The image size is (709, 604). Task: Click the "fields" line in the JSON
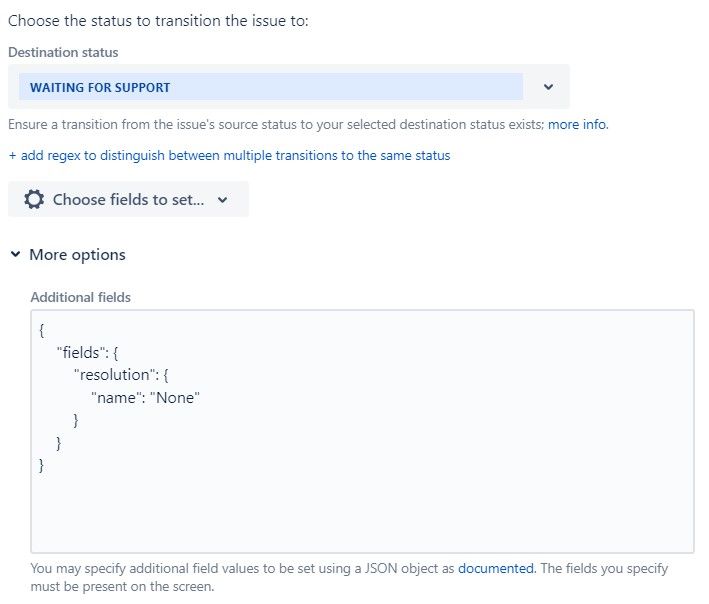pos(87,353)
